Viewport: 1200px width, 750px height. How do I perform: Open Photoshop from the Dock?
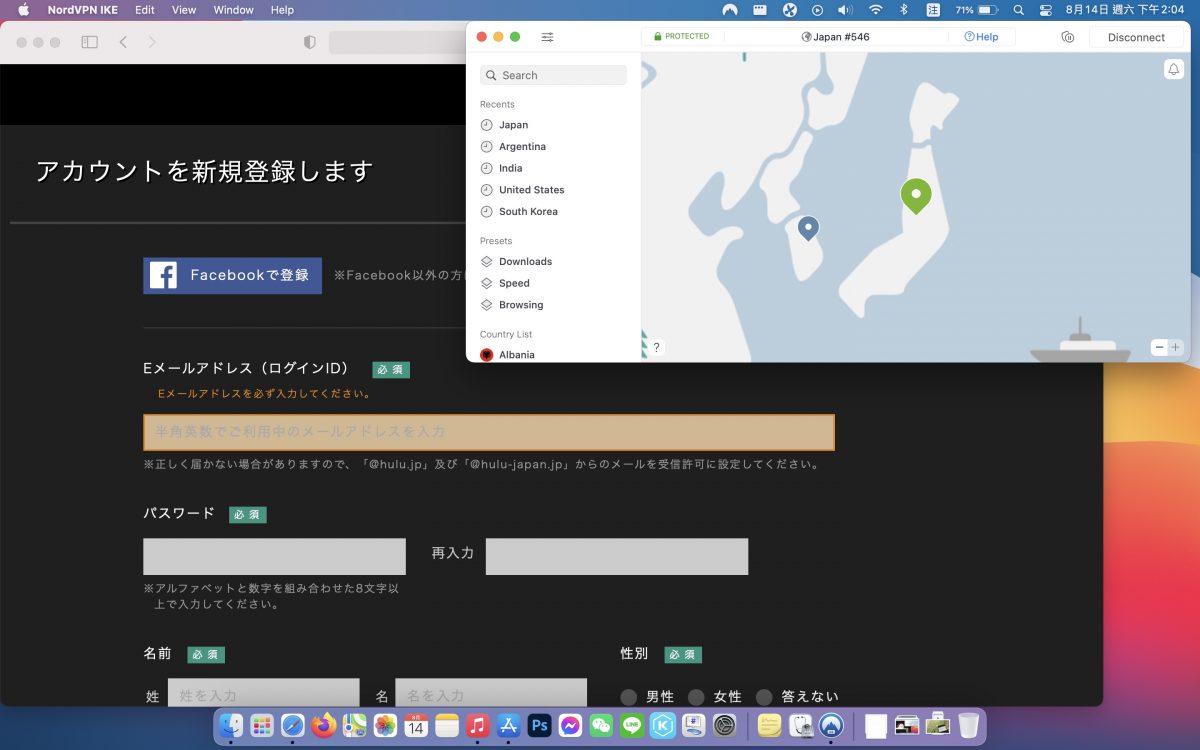[x=540, y=726]
